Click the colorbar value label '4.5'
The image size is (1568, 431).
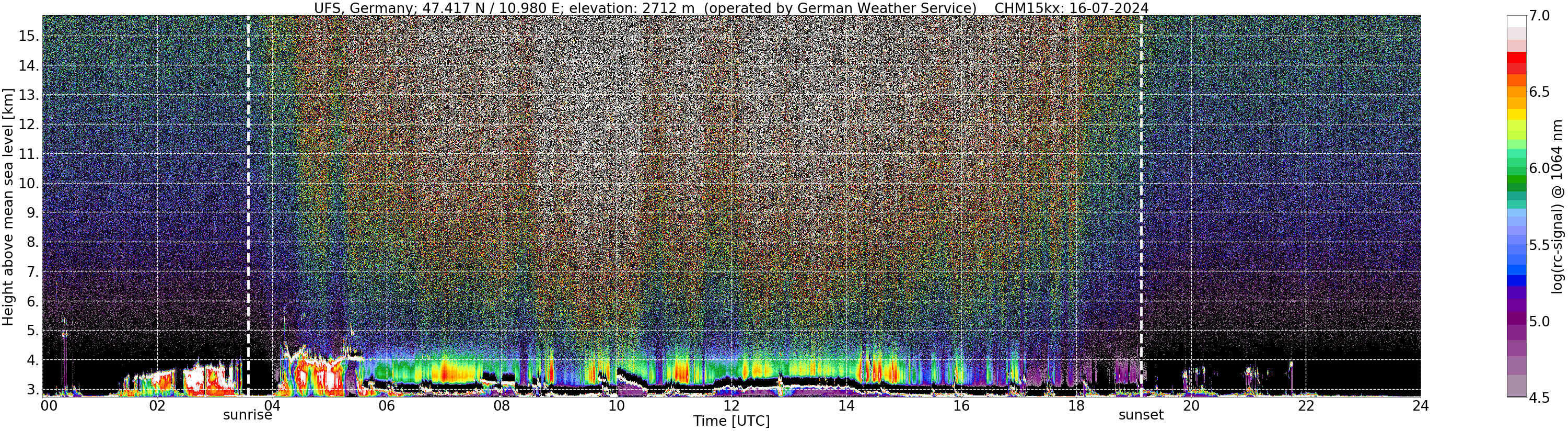coord(1539,398)
